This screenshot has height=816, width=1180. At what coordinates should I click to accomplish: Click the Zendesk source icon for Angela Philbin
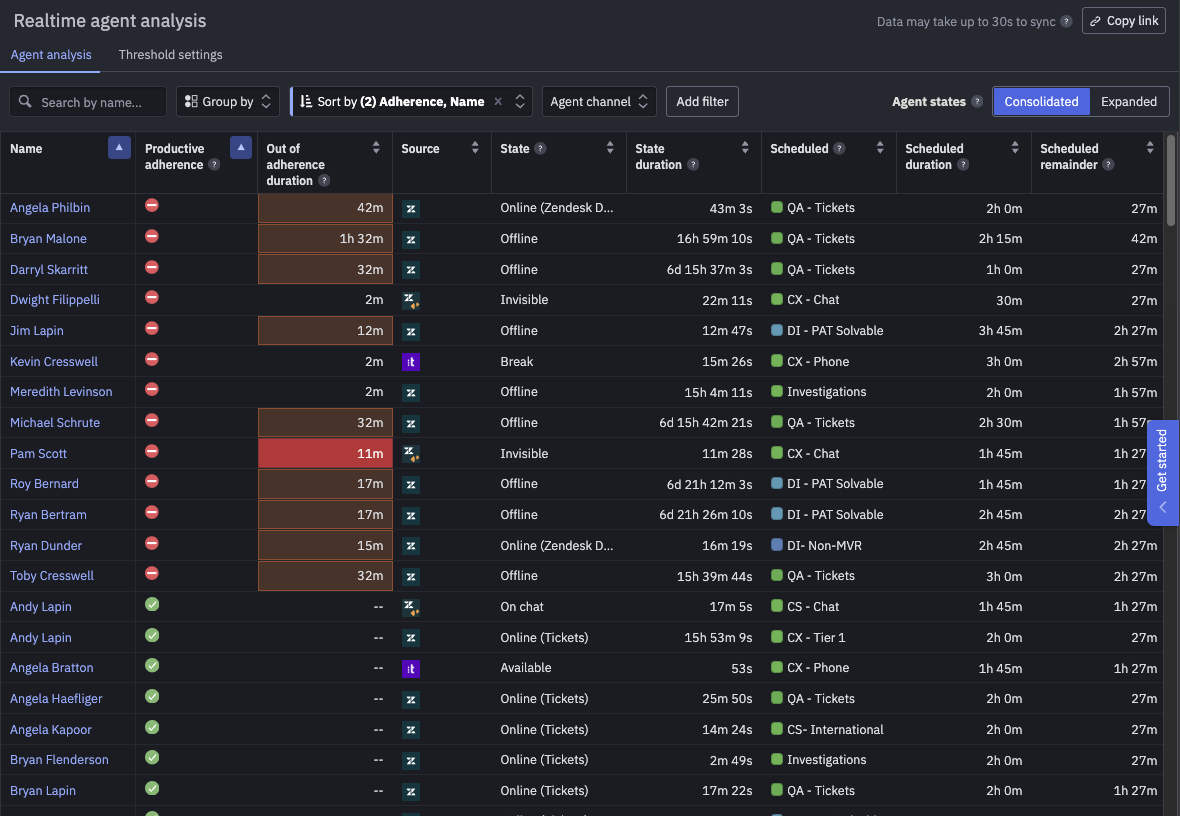click(410, 207)
